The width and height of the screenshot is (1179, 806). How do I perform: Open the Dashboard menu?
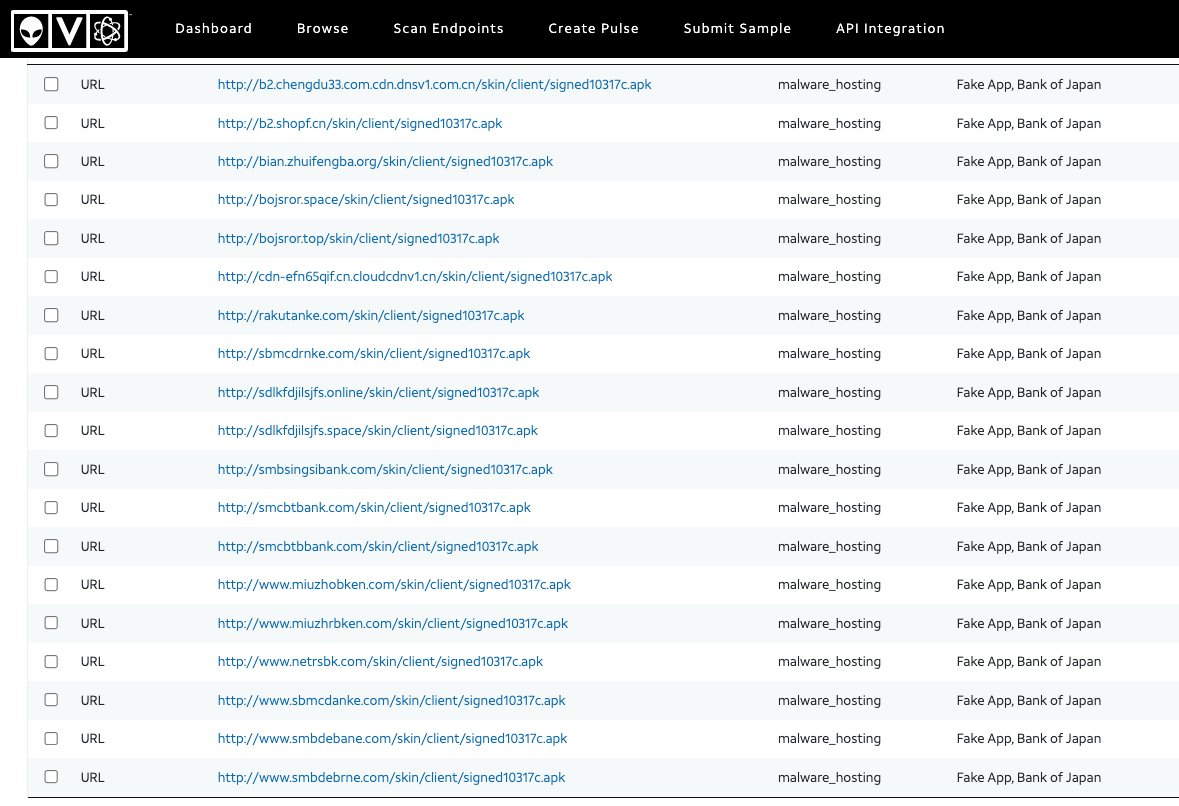click(214, 29)
